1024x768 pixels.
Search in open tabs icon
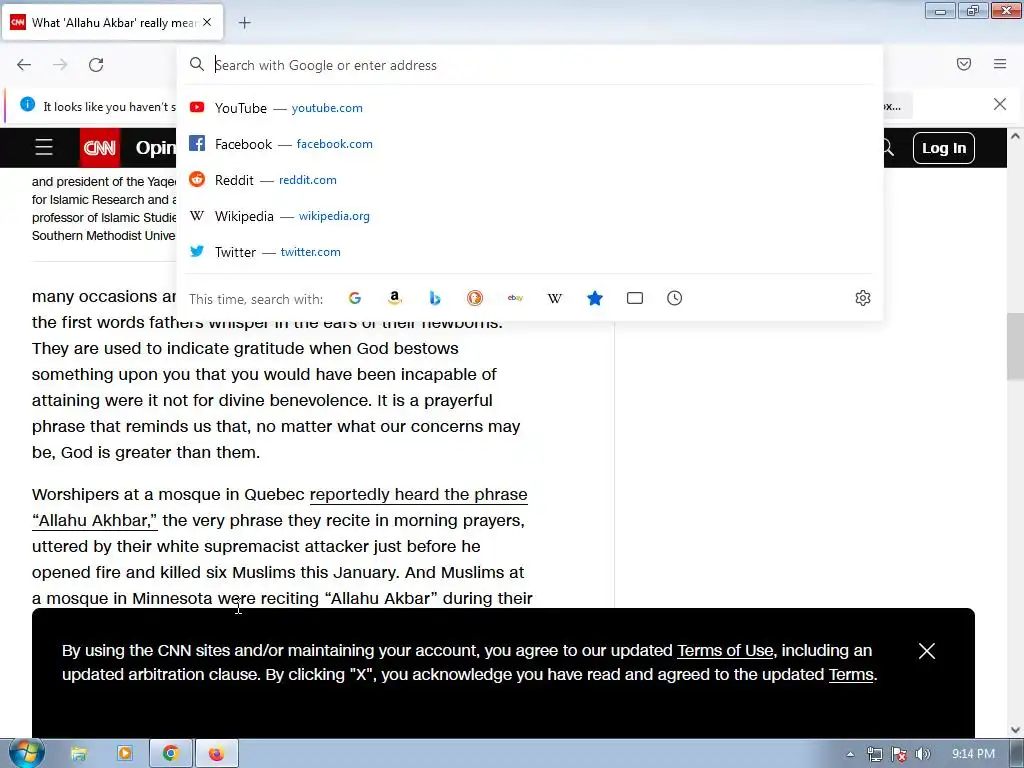click(x=635, y=298)
